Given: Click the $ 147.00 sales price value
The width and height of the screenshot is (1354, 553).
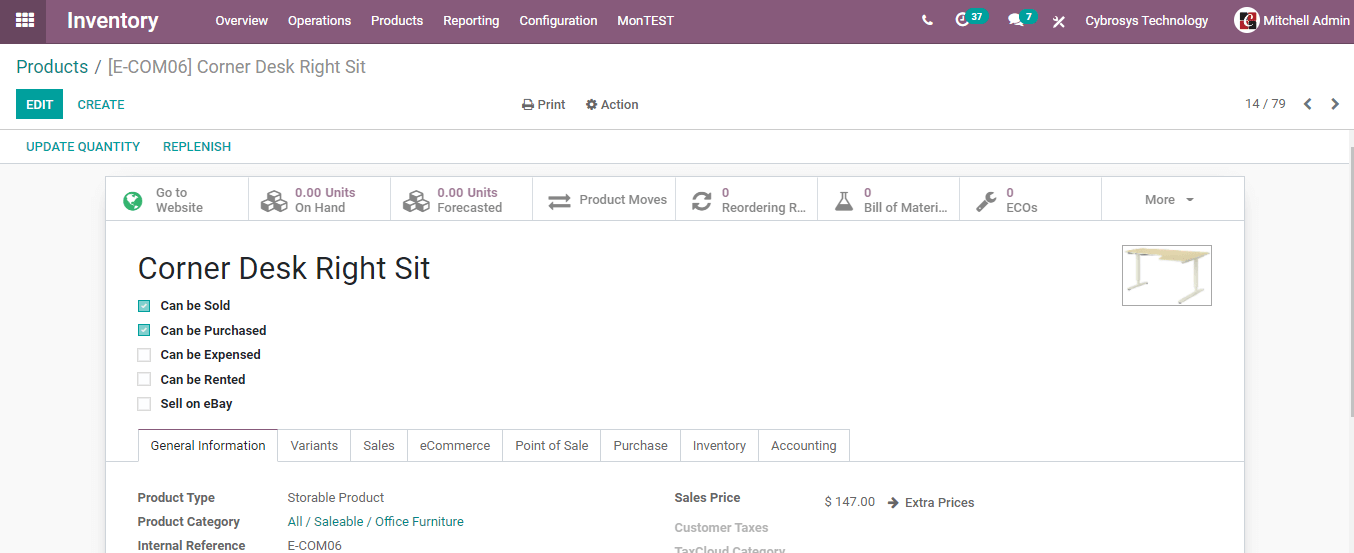Looking at the screenshot, I should point(850,502).
